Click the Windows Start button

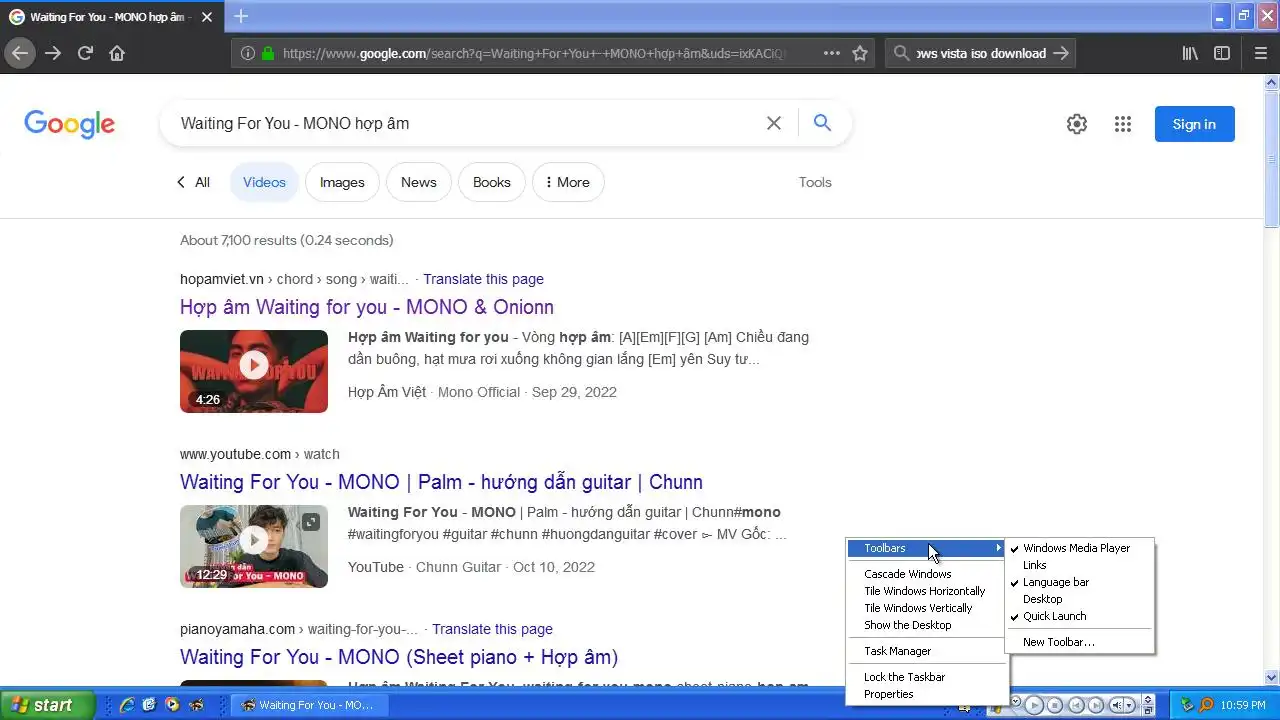pos(48,705)
